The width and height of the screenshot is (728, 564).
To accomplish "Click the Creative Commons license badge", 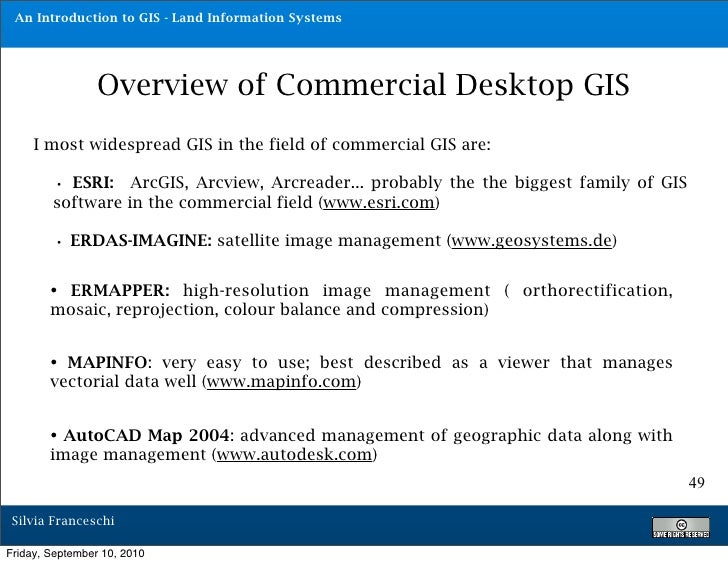I will [x=681, y=527].
